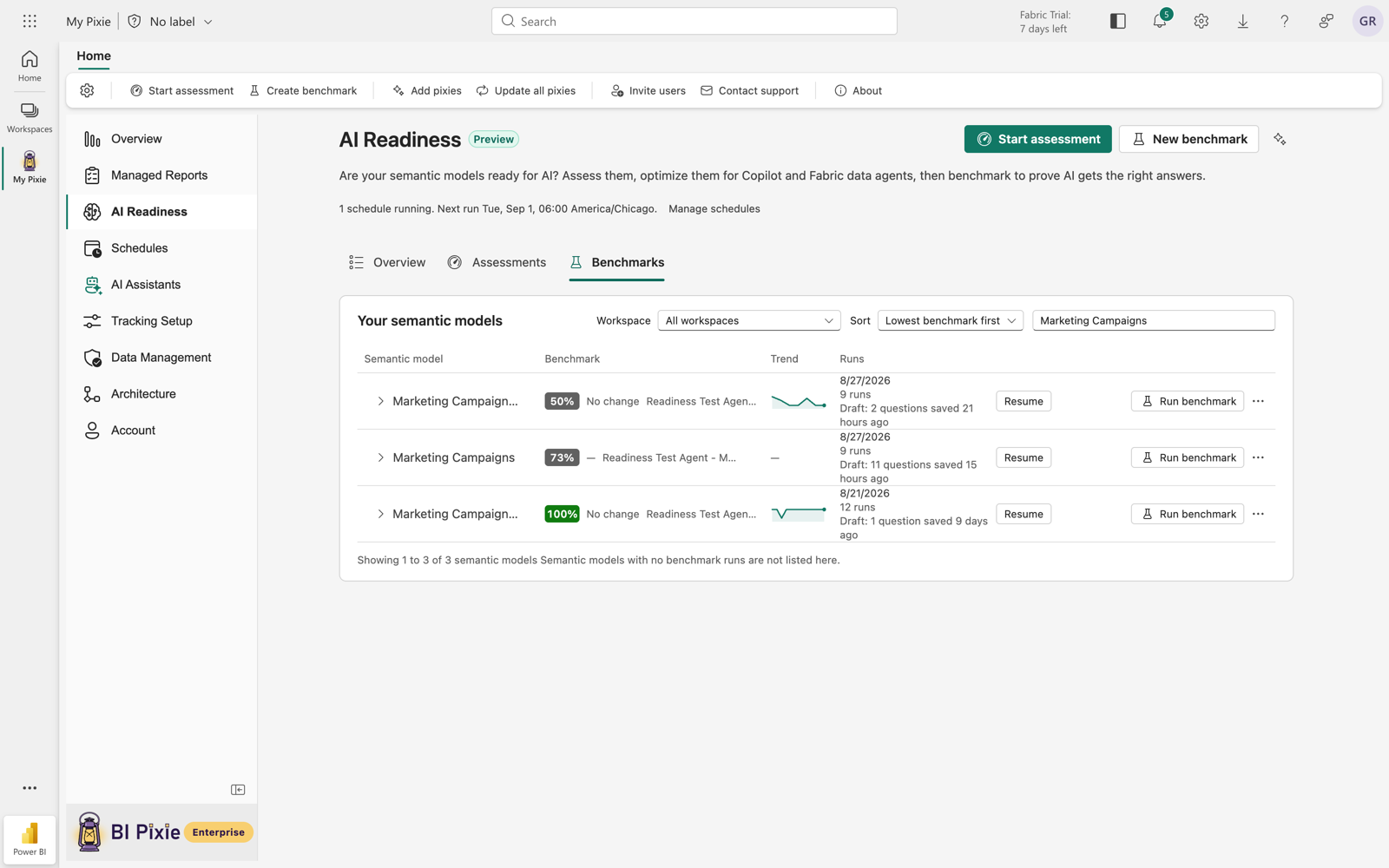
Task: Toggle the side pane layout icon in top bar
Action: (x=1118, y=21)
